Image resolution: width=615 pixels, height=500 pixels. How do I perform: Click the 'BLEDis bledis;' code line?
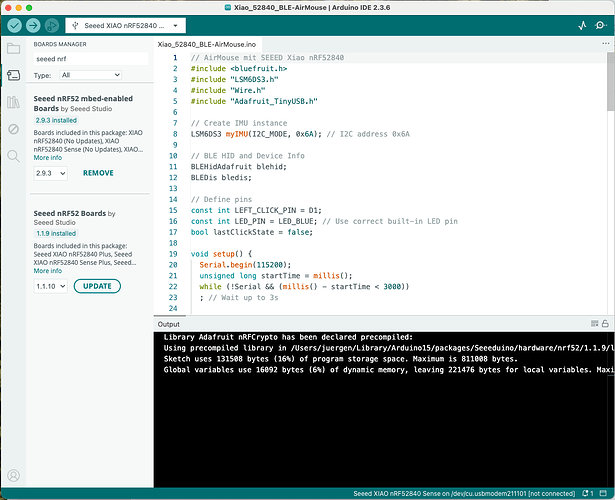tap(221, 178)
